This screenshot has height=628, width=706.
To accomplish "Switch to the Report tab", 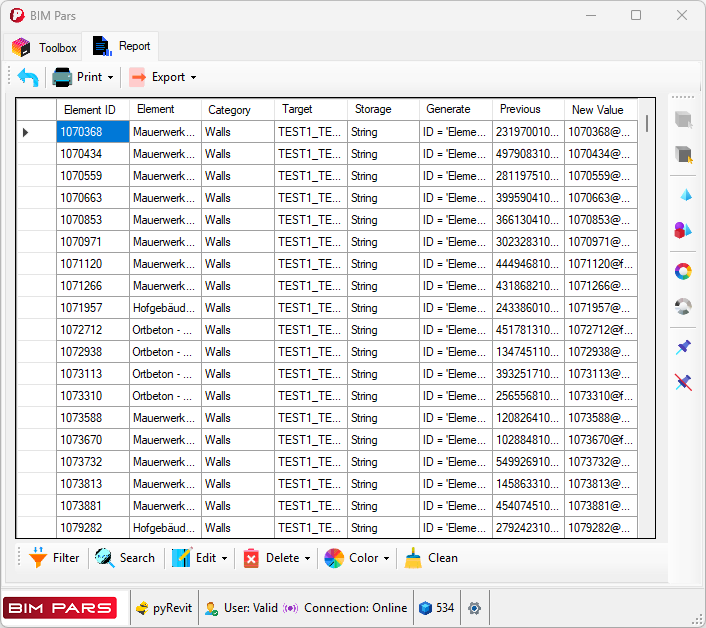I will click(x=121, y=46).
